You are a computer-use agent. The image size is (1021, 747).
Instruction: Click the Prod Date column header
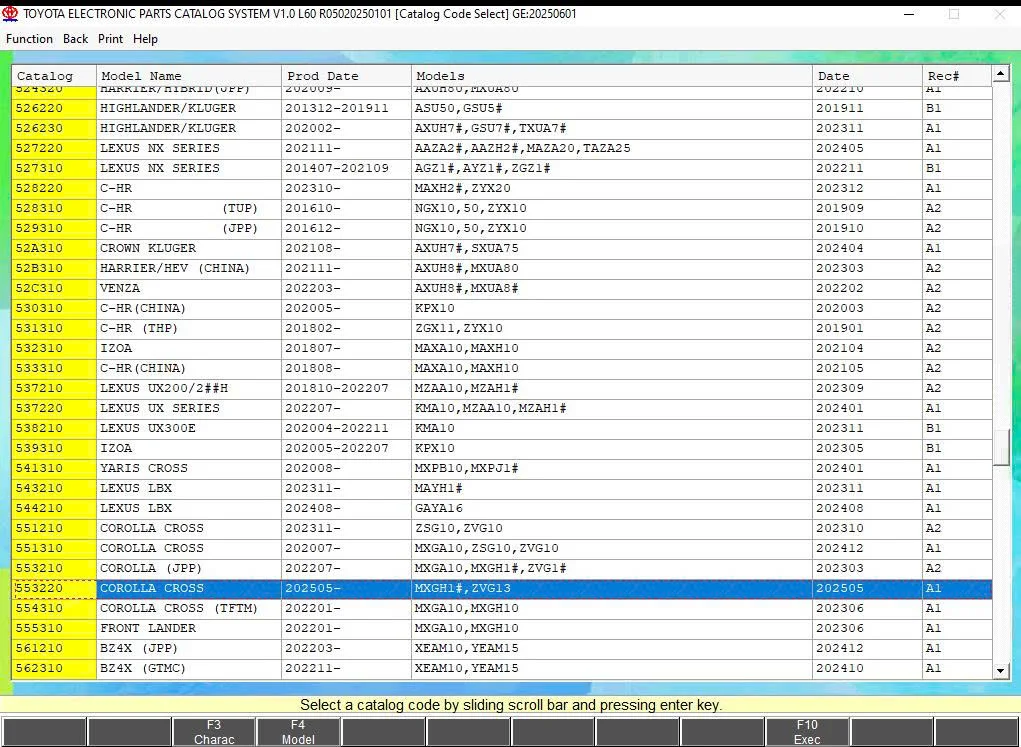pos(346,76)
